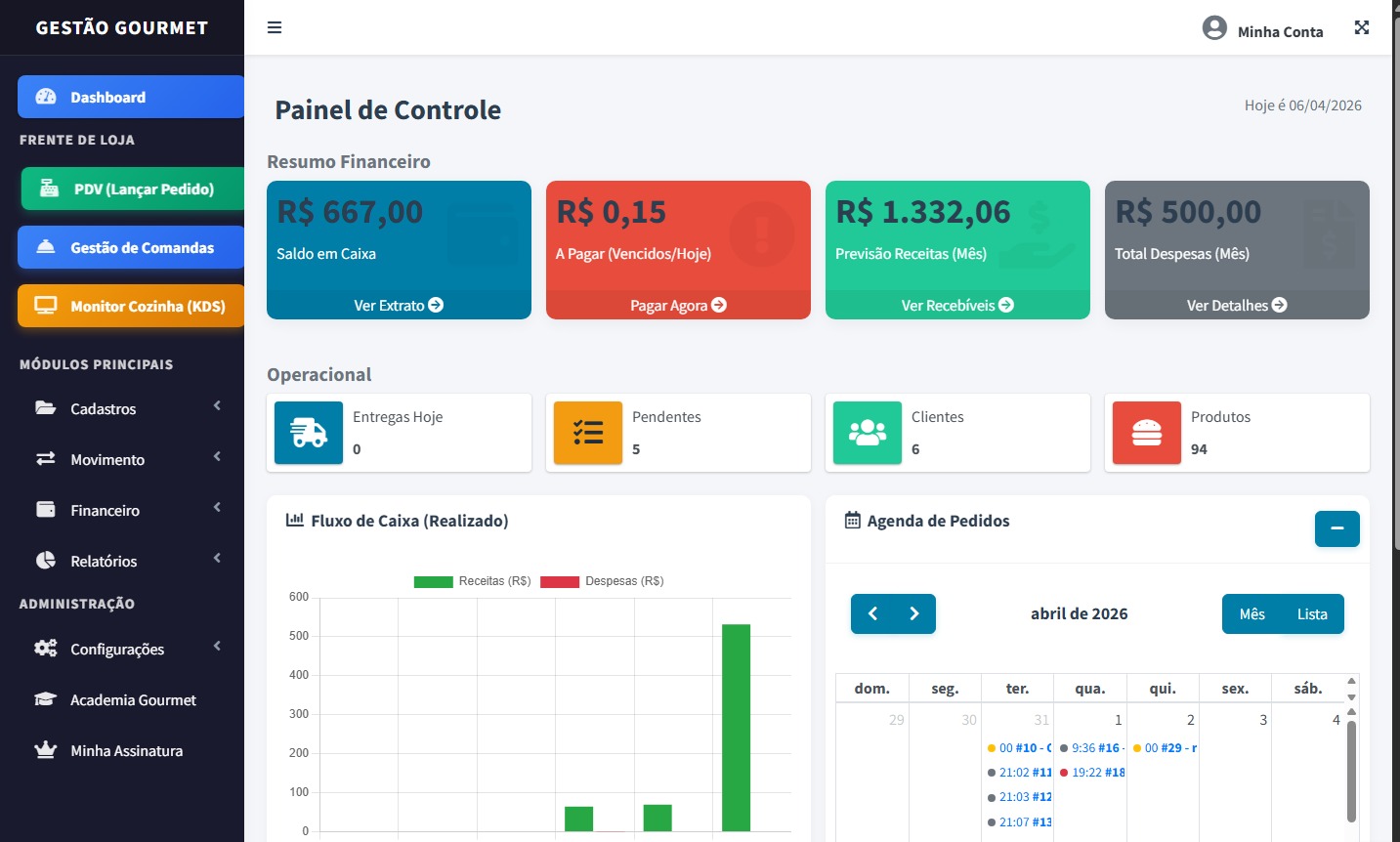Open calendar event 00 #10
Viewport: 1400px width, 842px height.
(x=1018, y=747)
